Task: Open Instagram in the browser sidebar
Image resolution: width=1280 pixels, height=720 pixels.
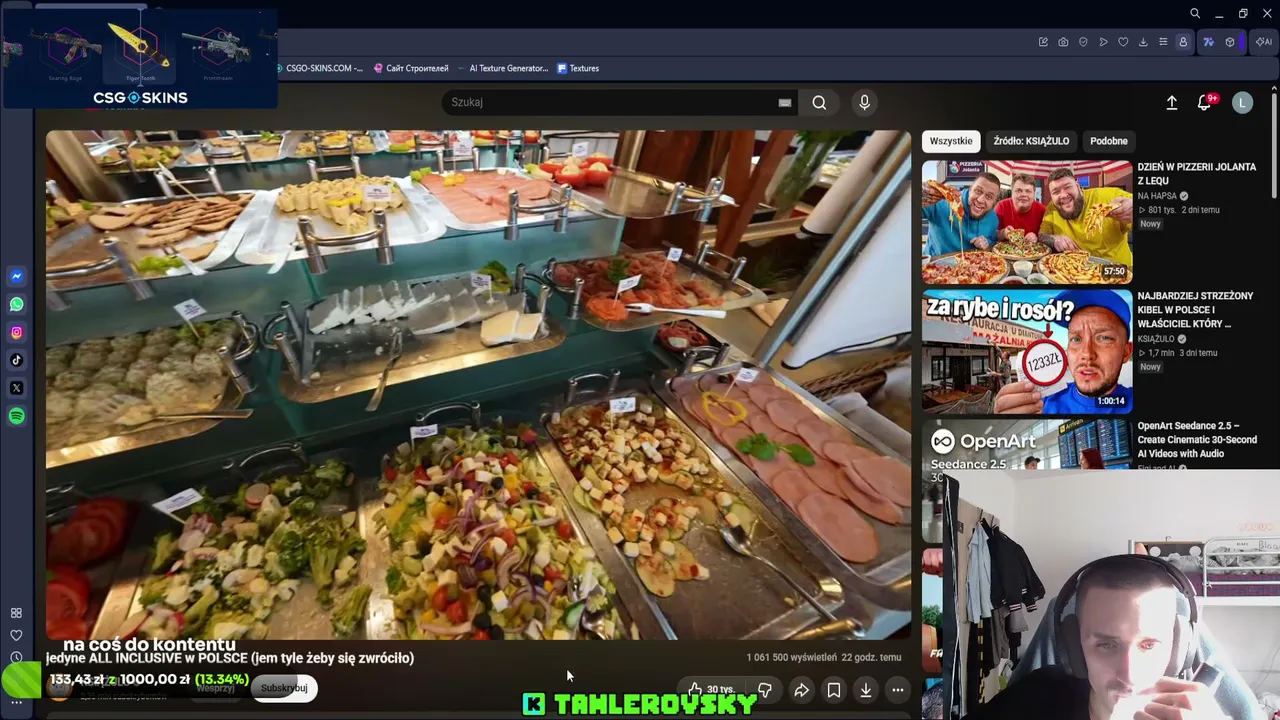Action: (x=17, y=332)
